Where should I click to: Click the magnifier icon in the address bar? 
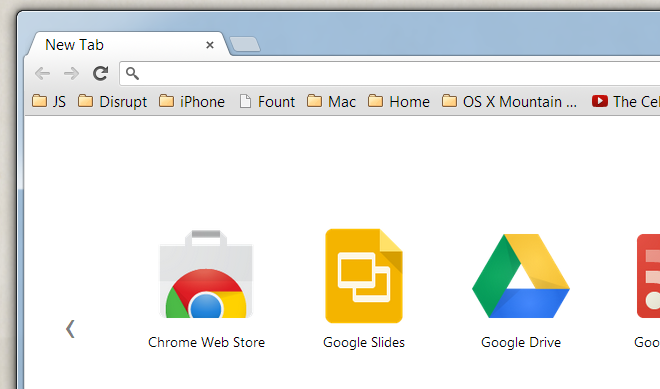tap(132, 73)
